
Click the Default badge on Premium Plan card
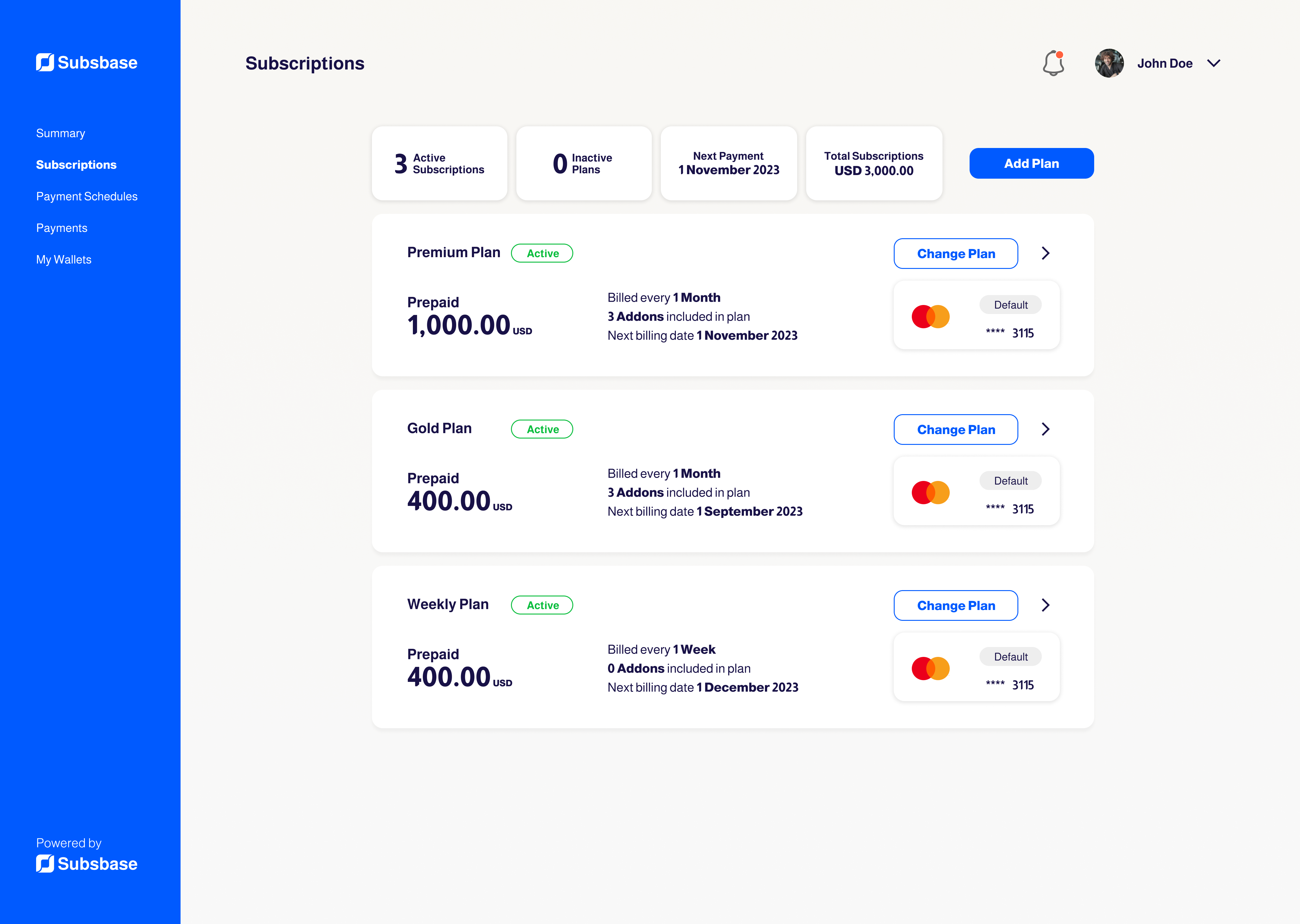coord(1010,305)
